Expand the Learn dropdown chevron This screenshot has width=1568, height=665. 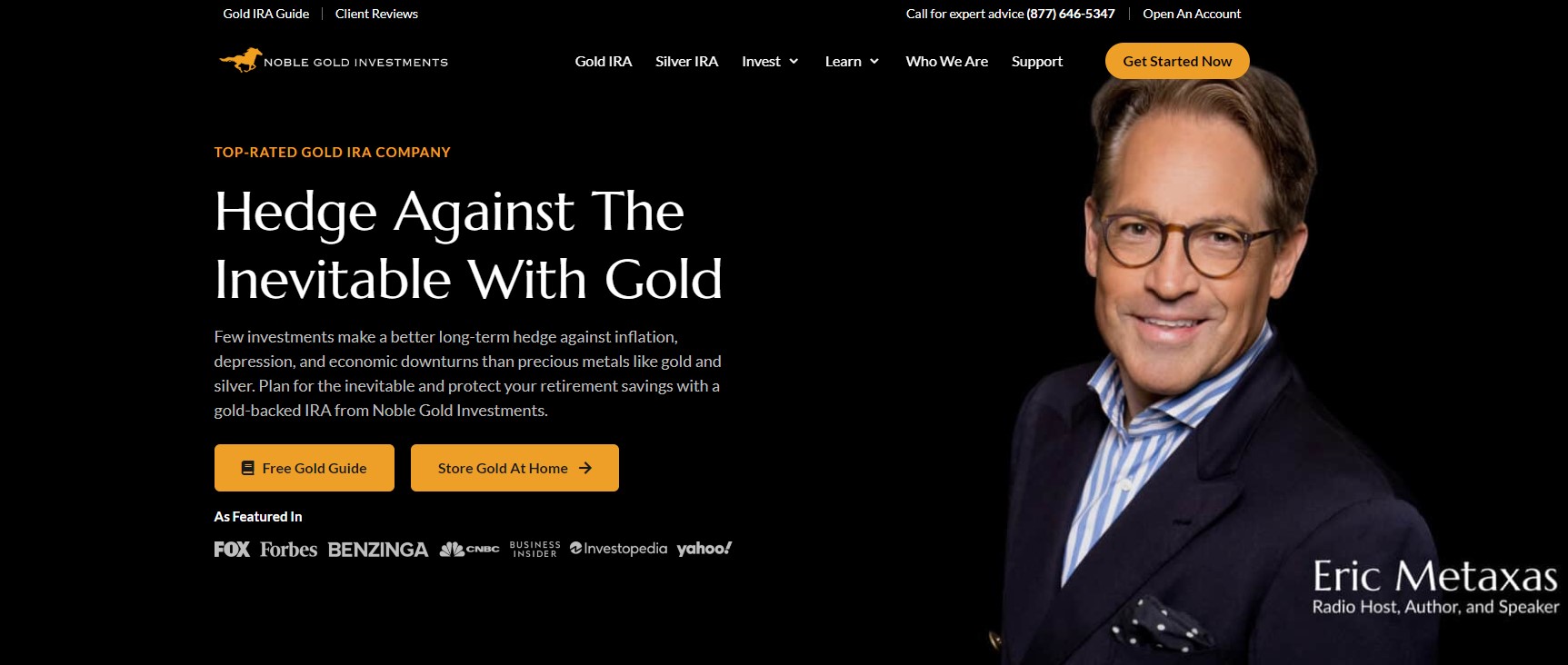pyautogui.click(x=874, y=61)
